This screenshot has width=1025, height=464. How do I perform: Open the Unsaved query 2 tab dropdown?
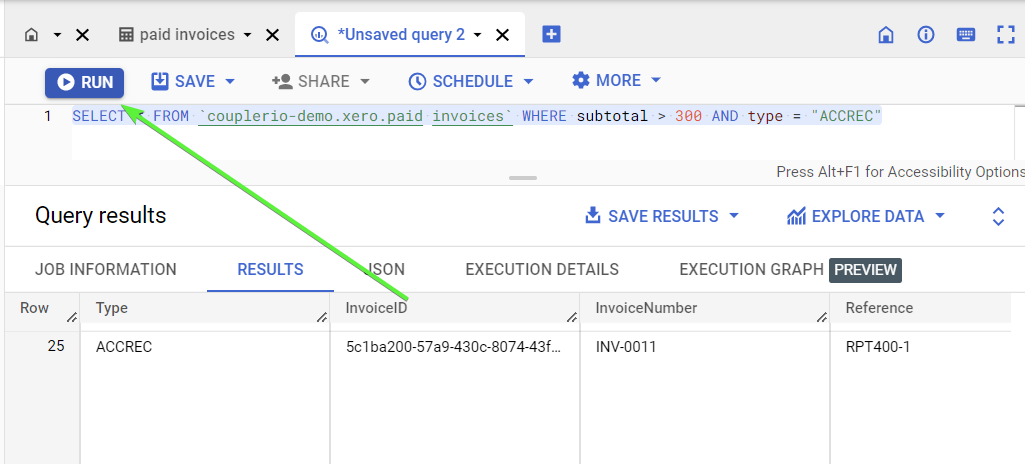click(477, 35)
